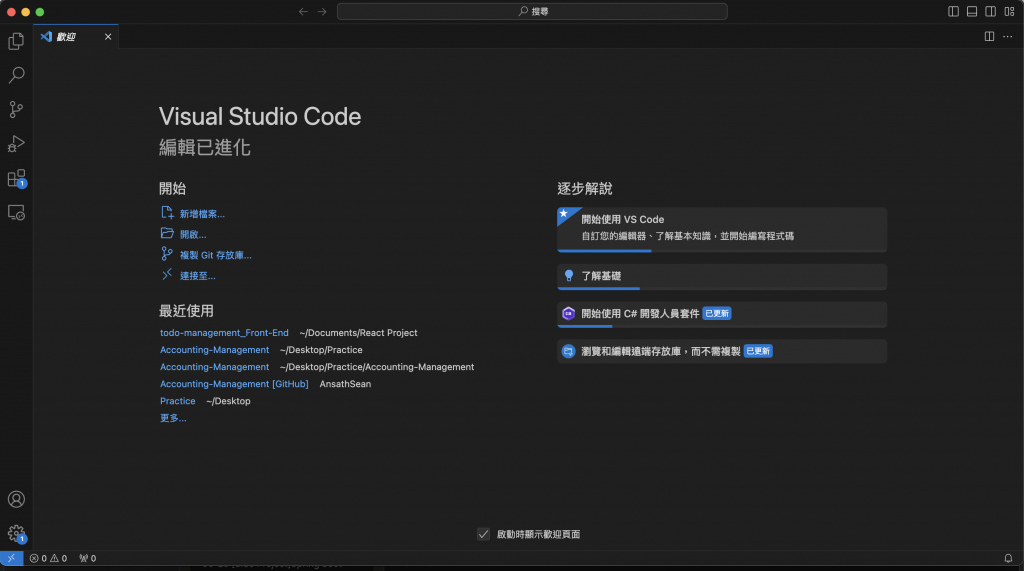Click the C# Dev Kit icon
1024x571 pixels.
pos(568,314)
